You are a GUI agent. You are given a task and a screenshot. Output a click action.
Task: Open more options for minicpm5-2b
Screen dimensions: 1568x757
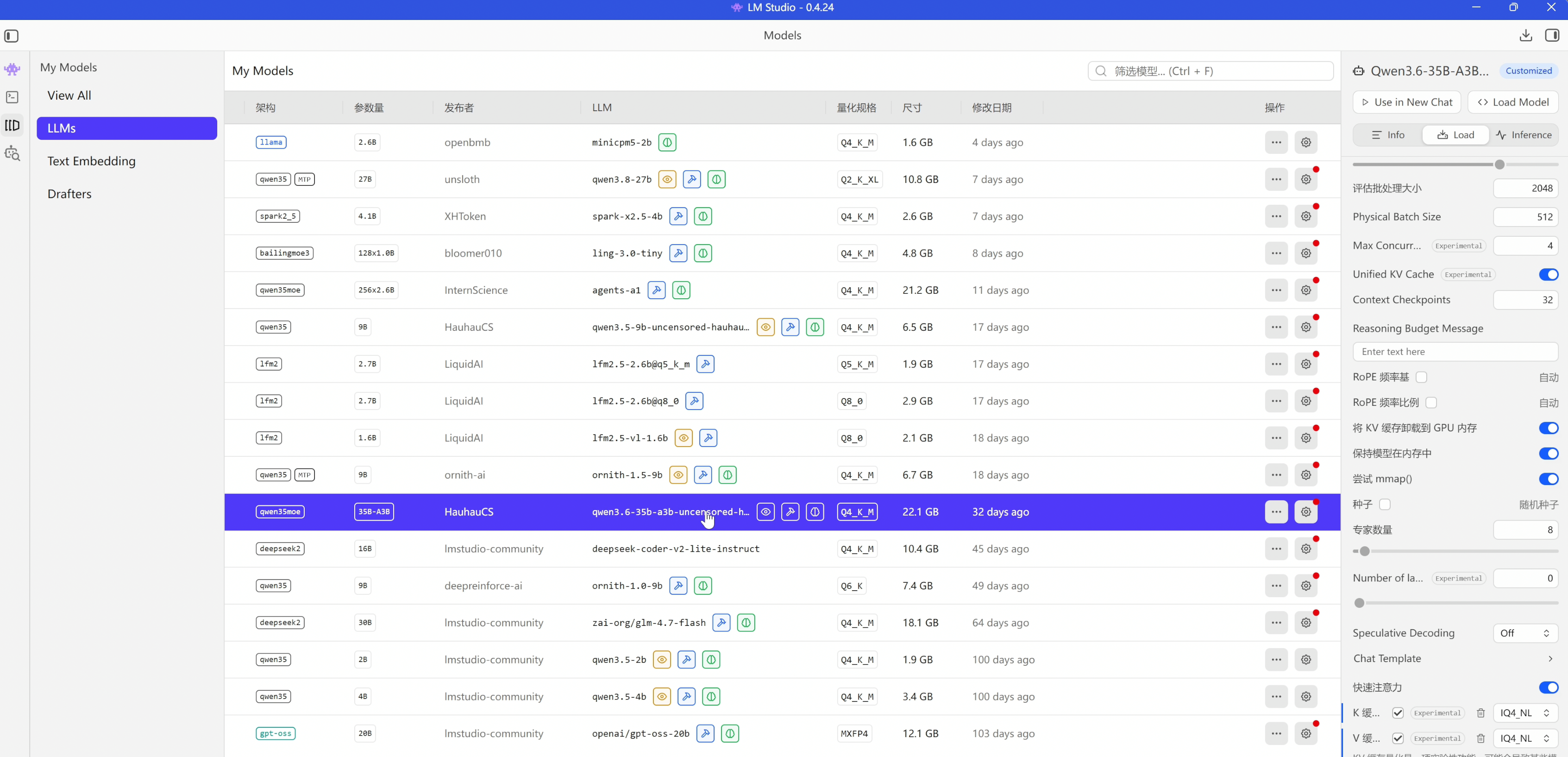tap(1276, 143)
